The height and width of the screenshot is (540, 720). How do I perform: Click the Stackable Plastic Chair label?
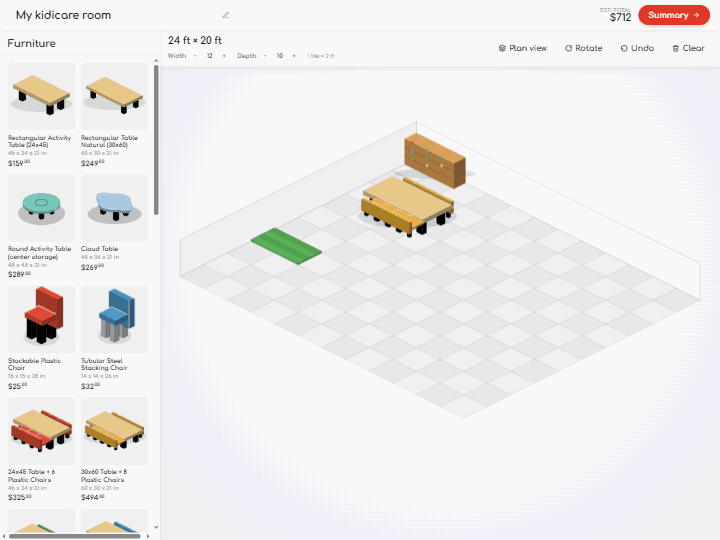pos(34,364)
